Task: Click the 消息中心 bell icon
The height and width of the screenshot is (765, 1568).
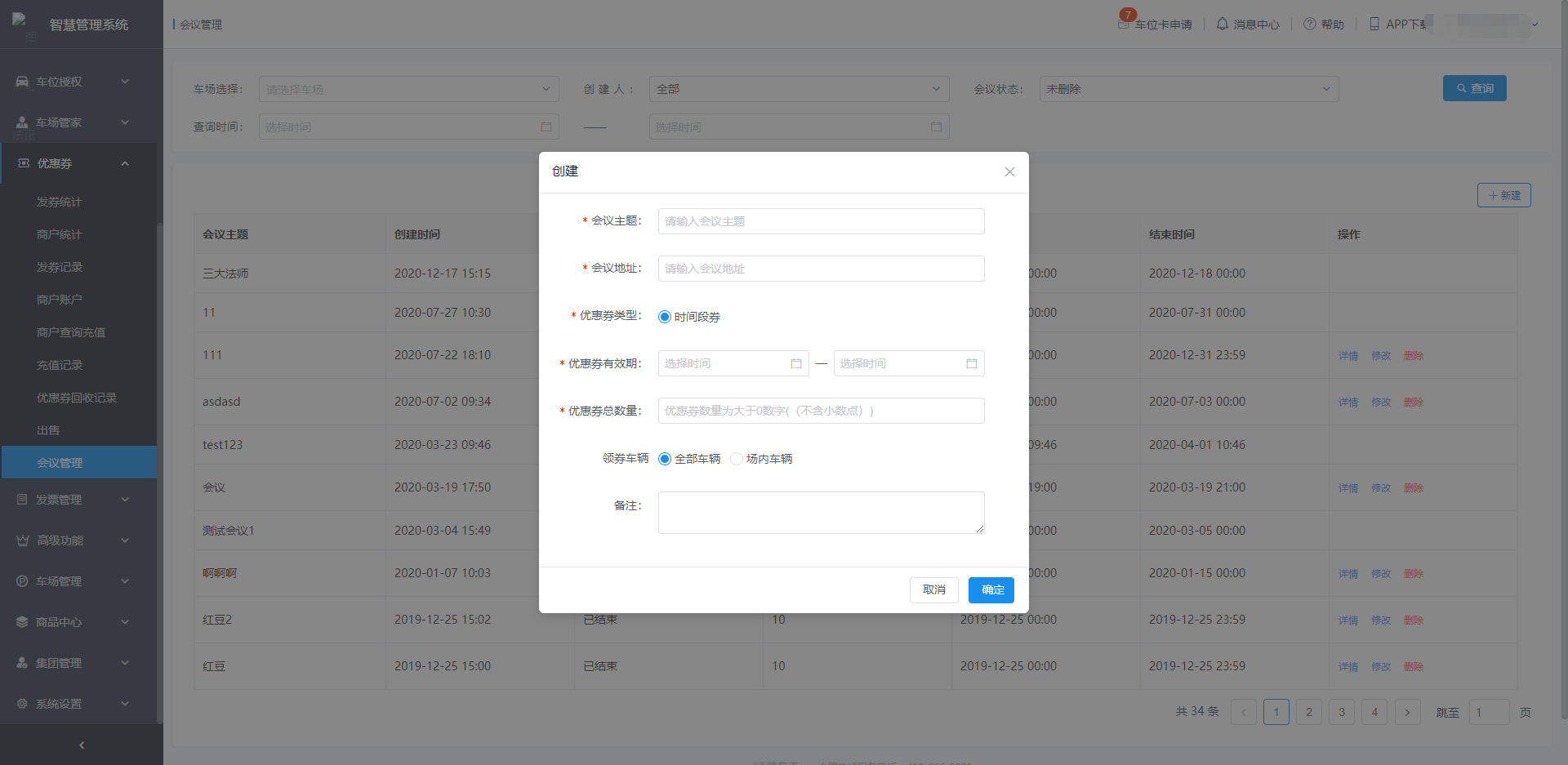Action: pos(1222,24)
